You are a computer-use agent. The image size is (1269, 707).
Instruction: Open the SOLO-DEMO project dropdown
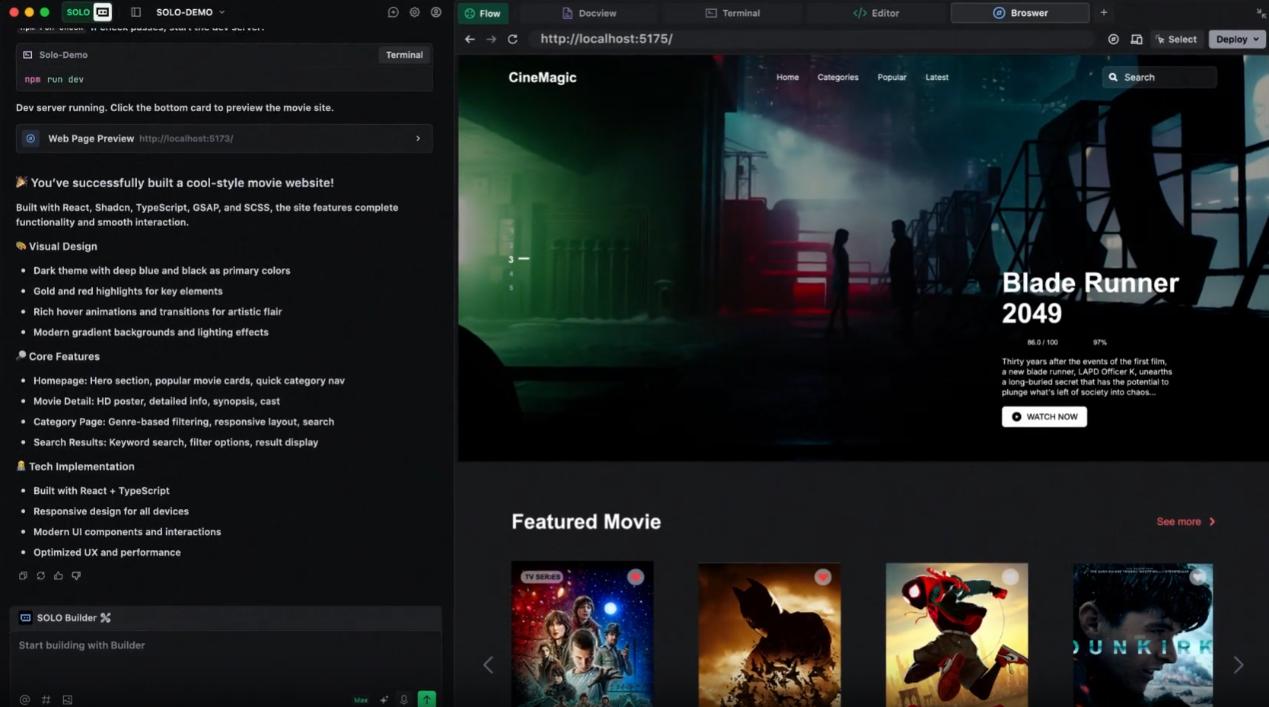pos(190,12)
